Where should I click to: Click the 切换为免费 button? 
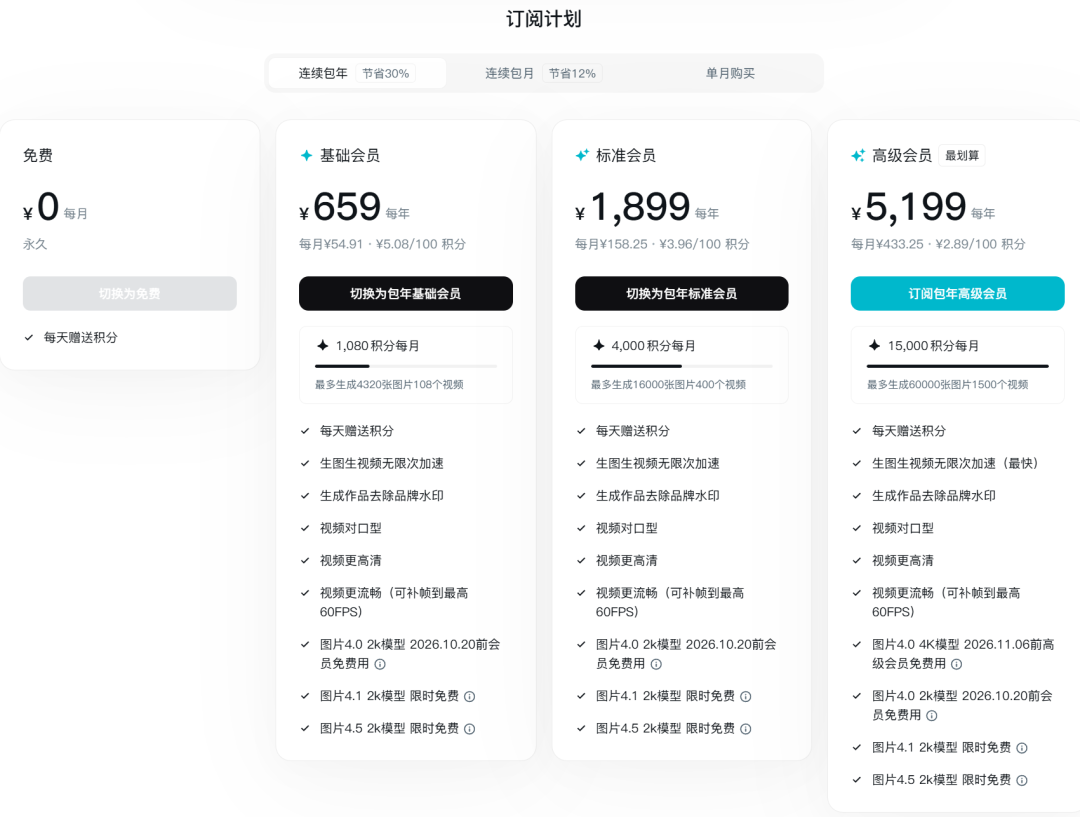pyautogui.click(x=129, y=294)
